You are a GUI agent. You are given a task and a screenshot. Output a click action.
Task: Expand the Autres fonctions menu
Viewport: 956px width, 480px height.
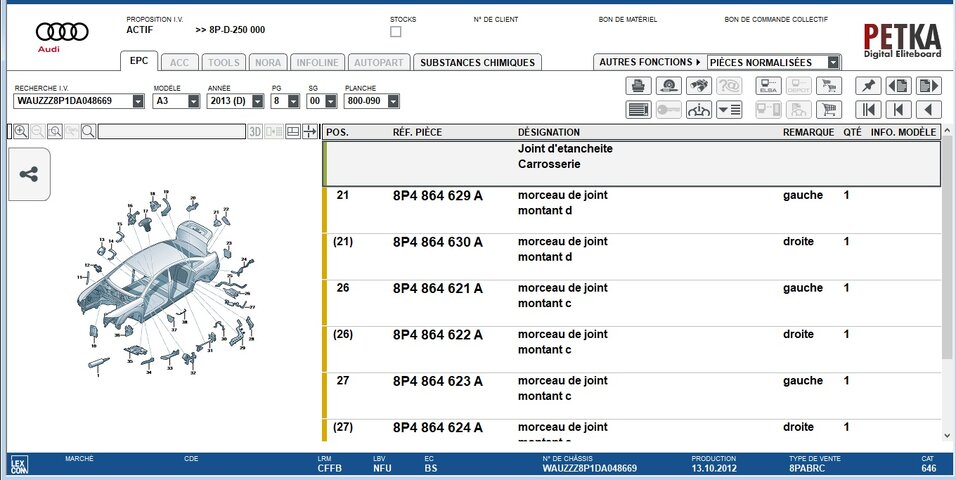tap(650, 62)
